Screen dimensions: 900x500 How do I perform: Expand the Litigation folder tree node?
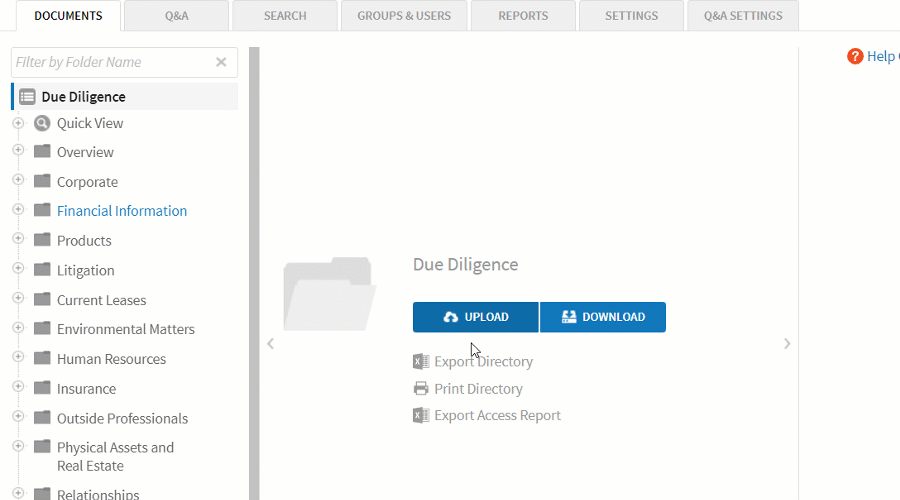point(18,269)
